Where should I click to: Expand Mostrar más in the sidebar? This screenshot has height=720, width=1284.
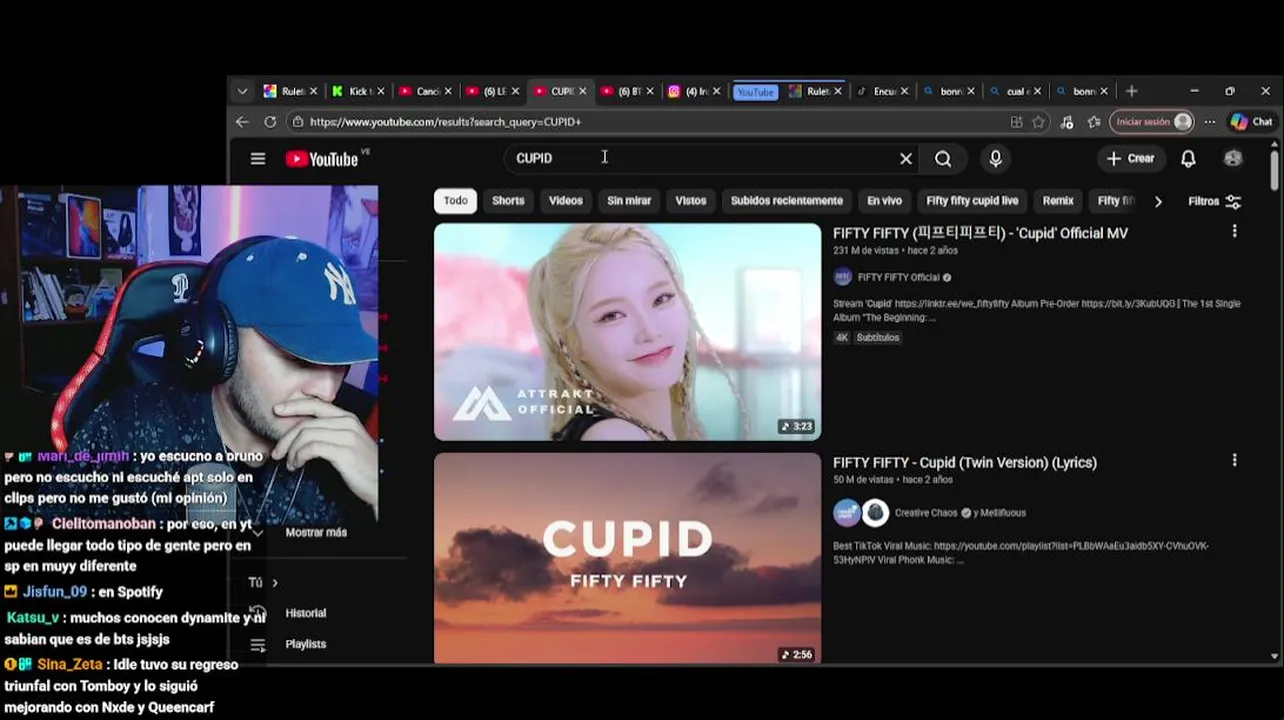[x=316, y=532]
